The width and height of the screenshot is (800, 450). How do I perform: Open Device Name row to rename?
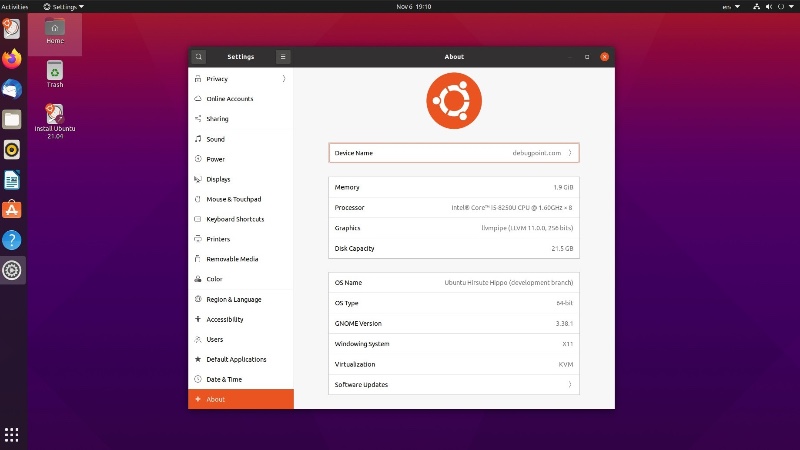pos(453,153)
